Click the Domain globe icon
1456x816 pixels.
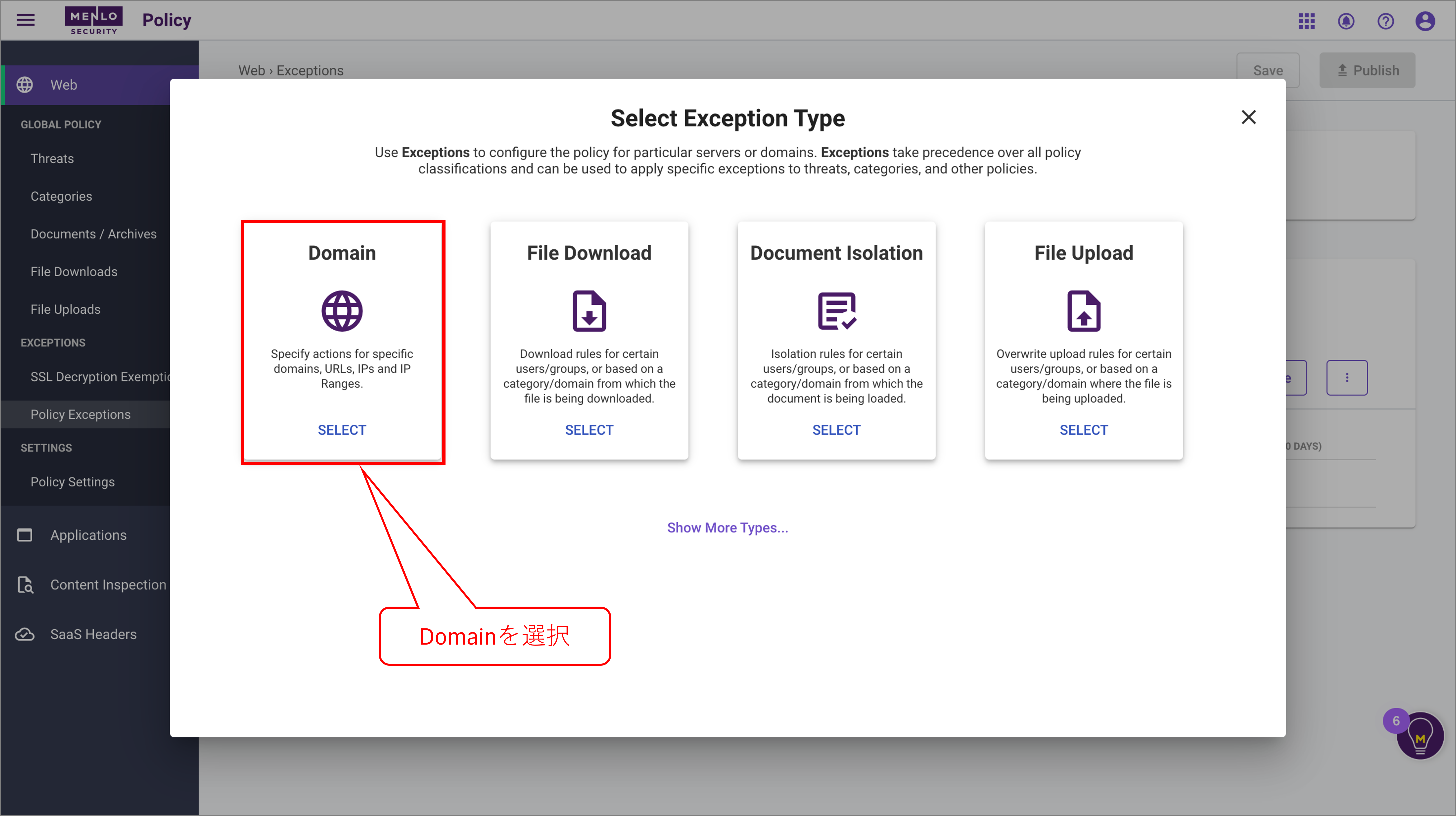pos(342,311)
